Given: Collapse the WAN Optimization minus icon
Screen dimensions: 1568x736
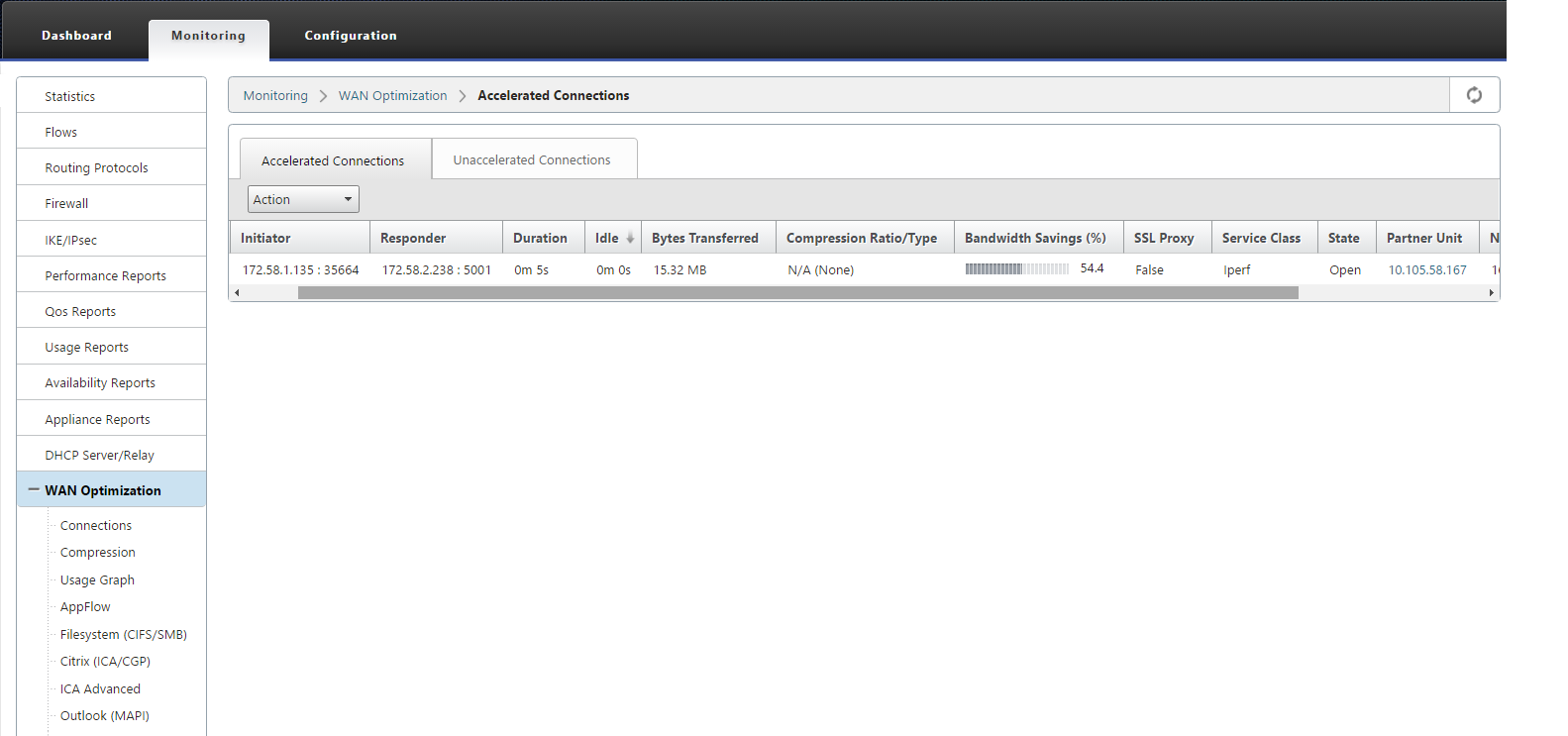Looking at the screenshot, I should click(34, 489).
